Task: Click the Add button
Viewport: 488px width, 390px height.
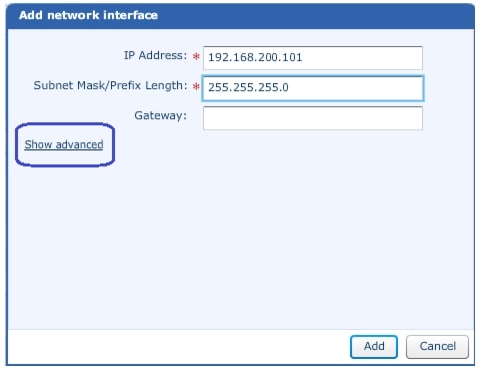Action: (x=374, y=347)
